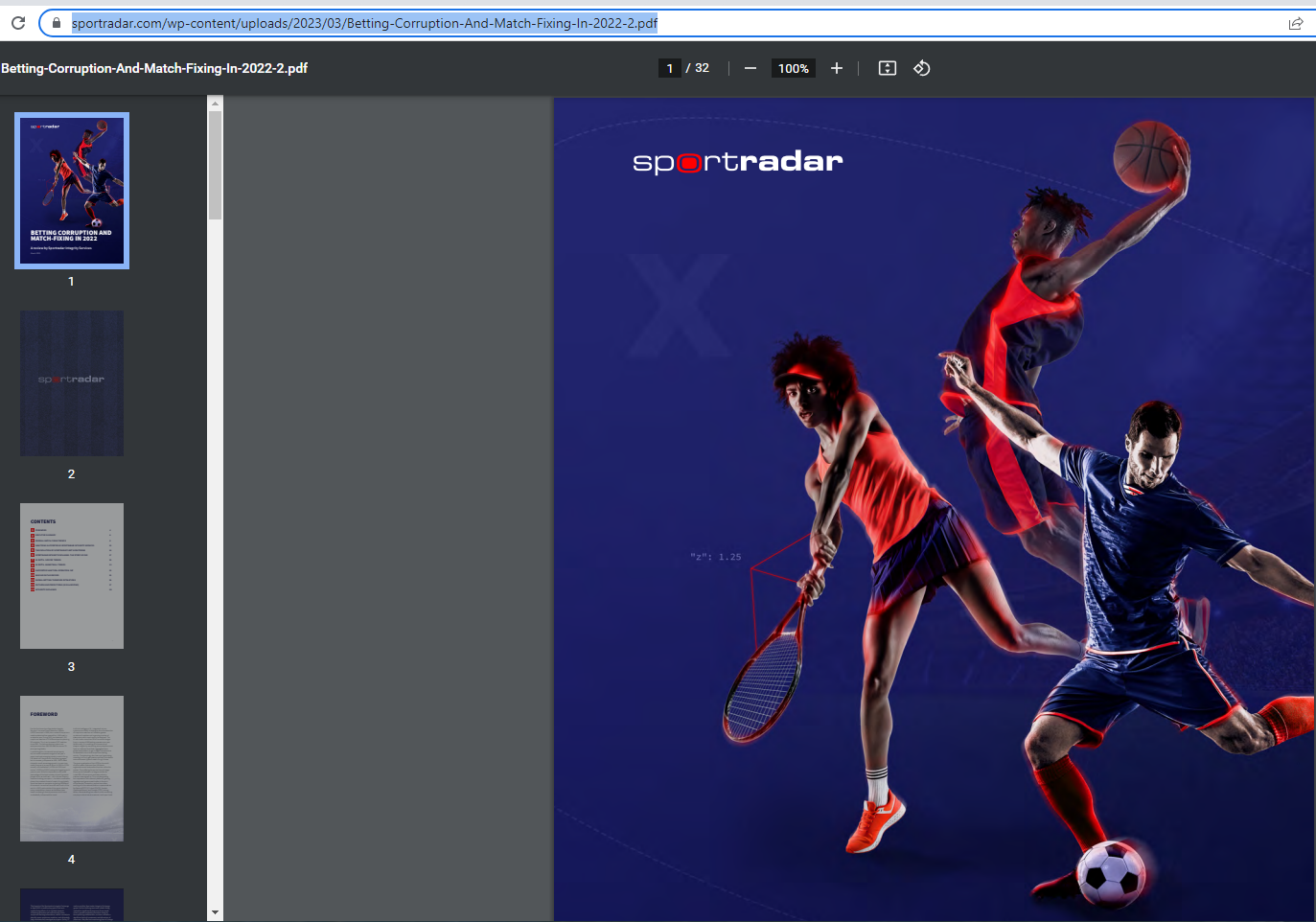Zoom out with the minus icon

click(750, 68)
